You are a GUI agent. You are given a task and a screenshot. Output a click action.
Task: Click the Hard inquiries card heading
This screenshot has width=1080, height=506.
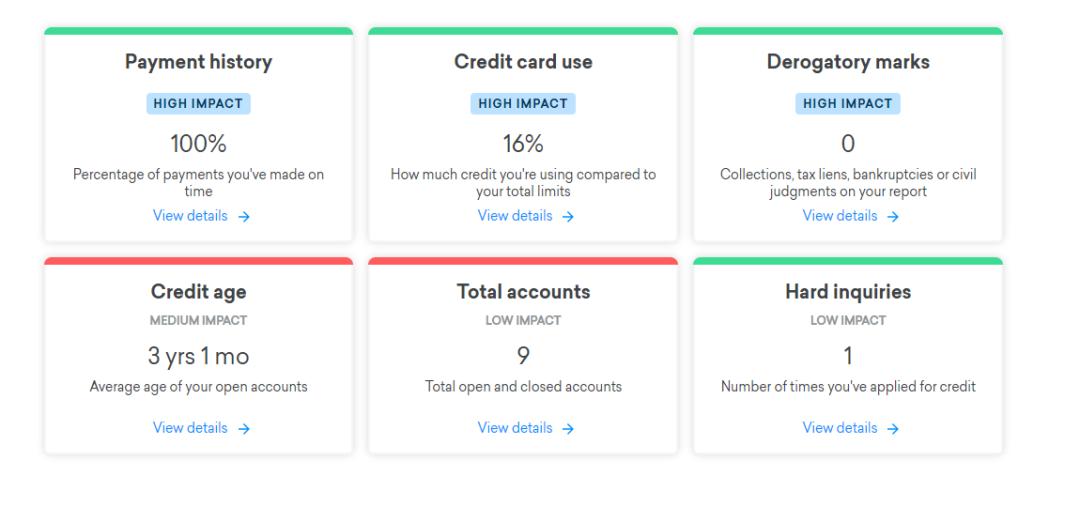pos(848,292)
